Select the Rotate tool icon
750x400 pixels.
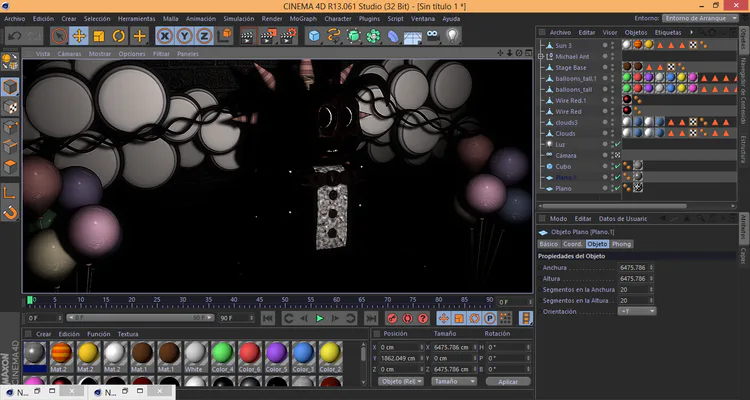coord(119,36)
